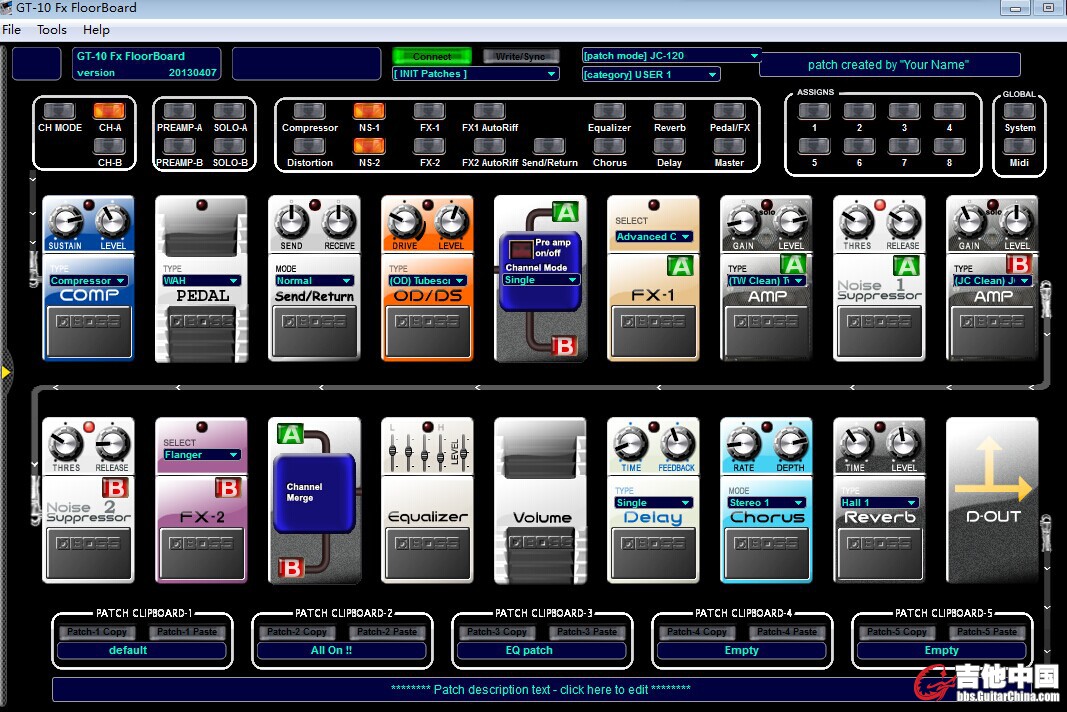Toggle the FX1 AutoRiff switch

pyautogui.click(x=489, y=112)
